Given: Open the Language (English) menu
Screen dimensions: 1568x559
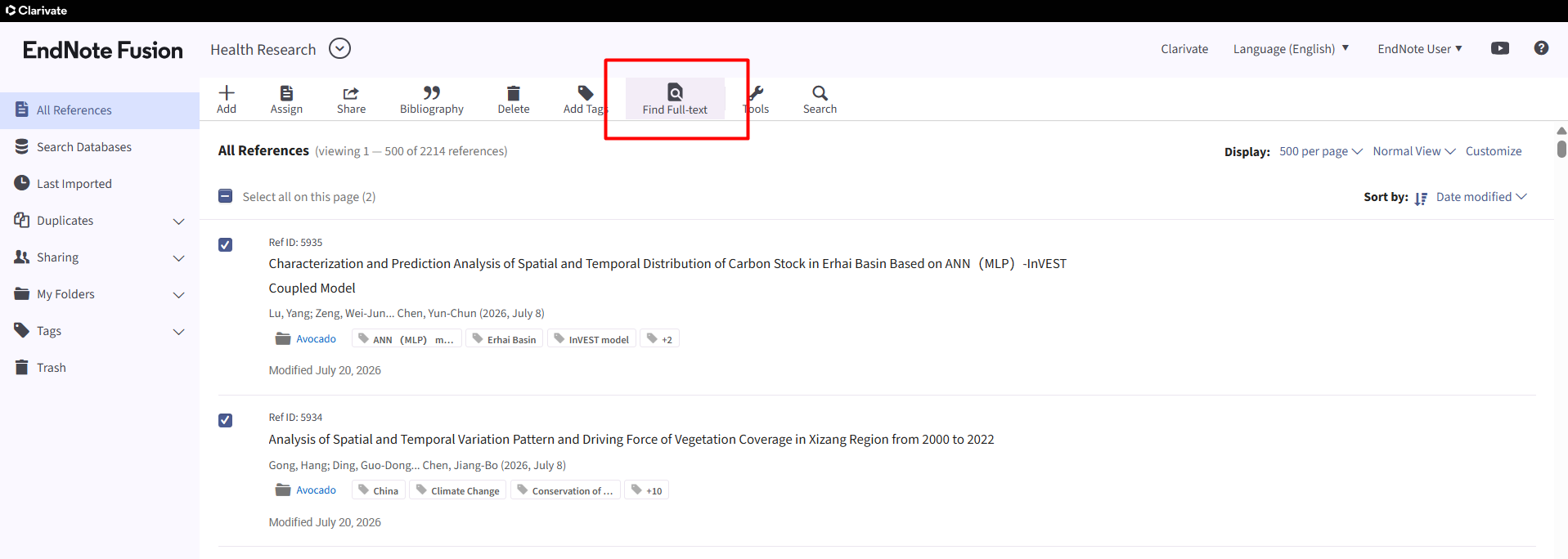Looking at the screenshot, I should pos(1291,49).
